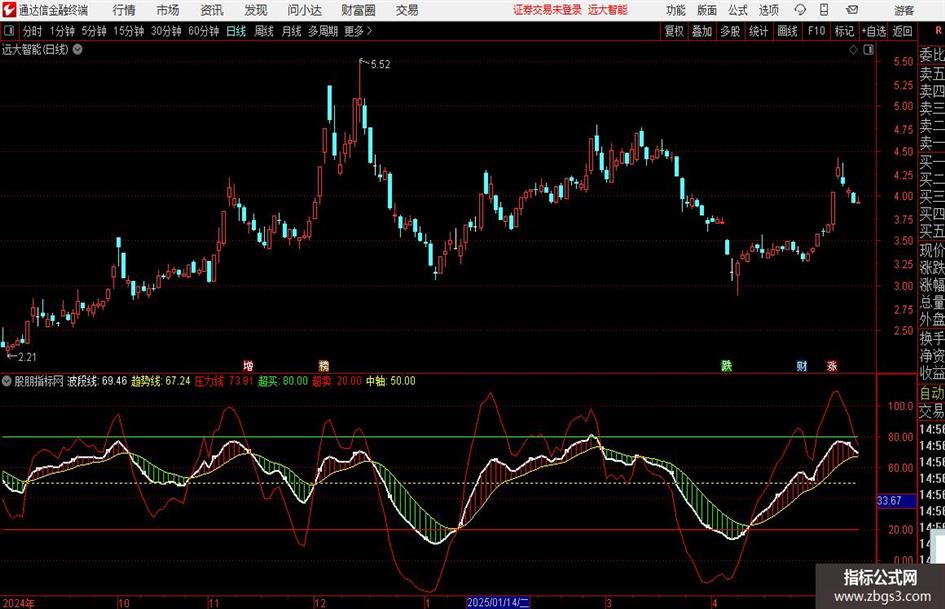Click the 画线 drawing tool button
This screenshot has width=945, height=609.
787,31
